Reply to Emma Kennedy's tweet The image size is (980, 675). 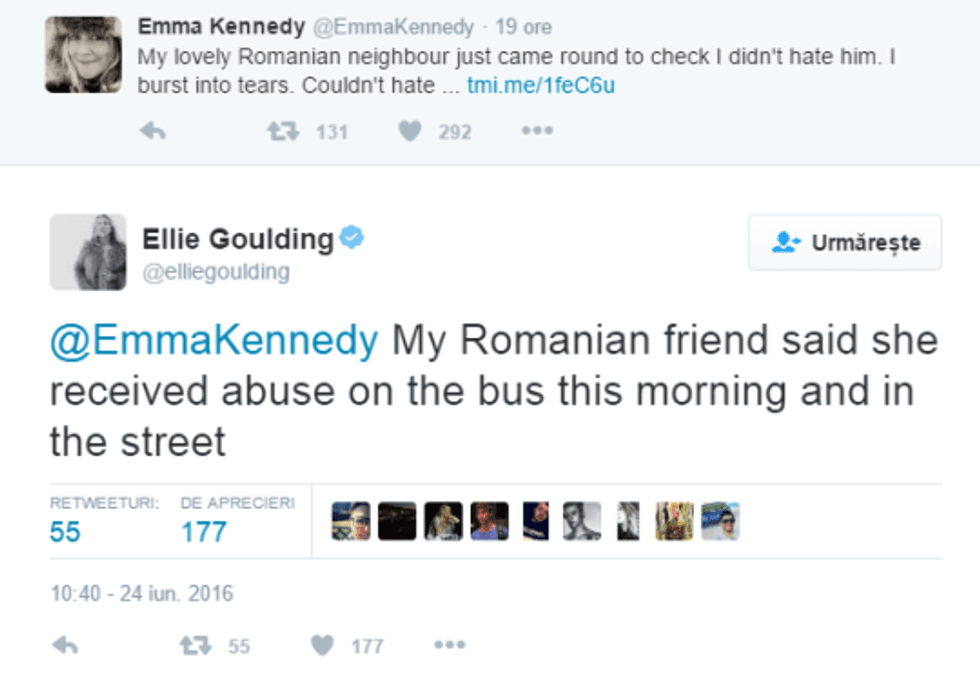(x=152, y=131)
